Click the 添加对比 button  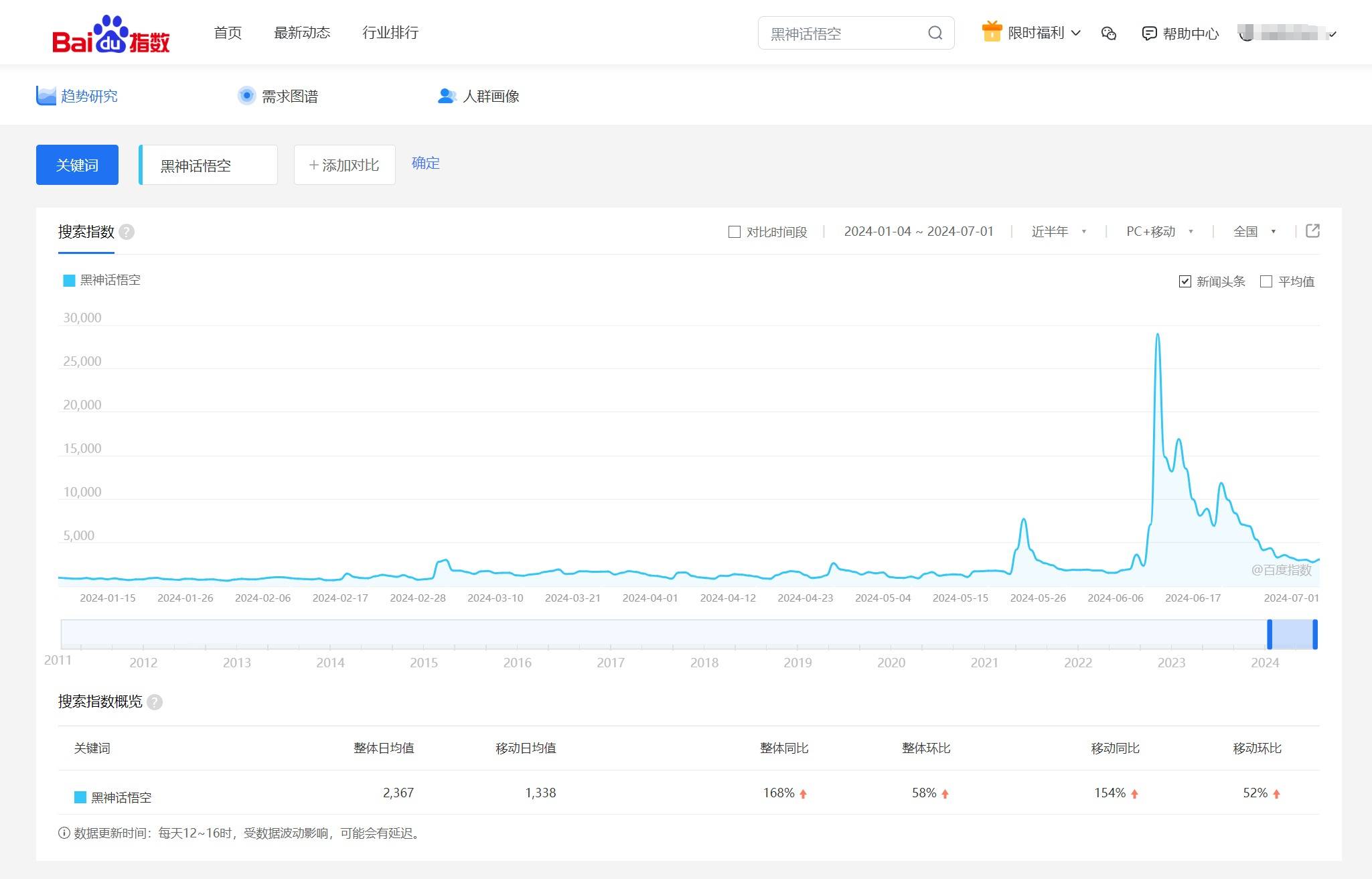click(344, 165)
